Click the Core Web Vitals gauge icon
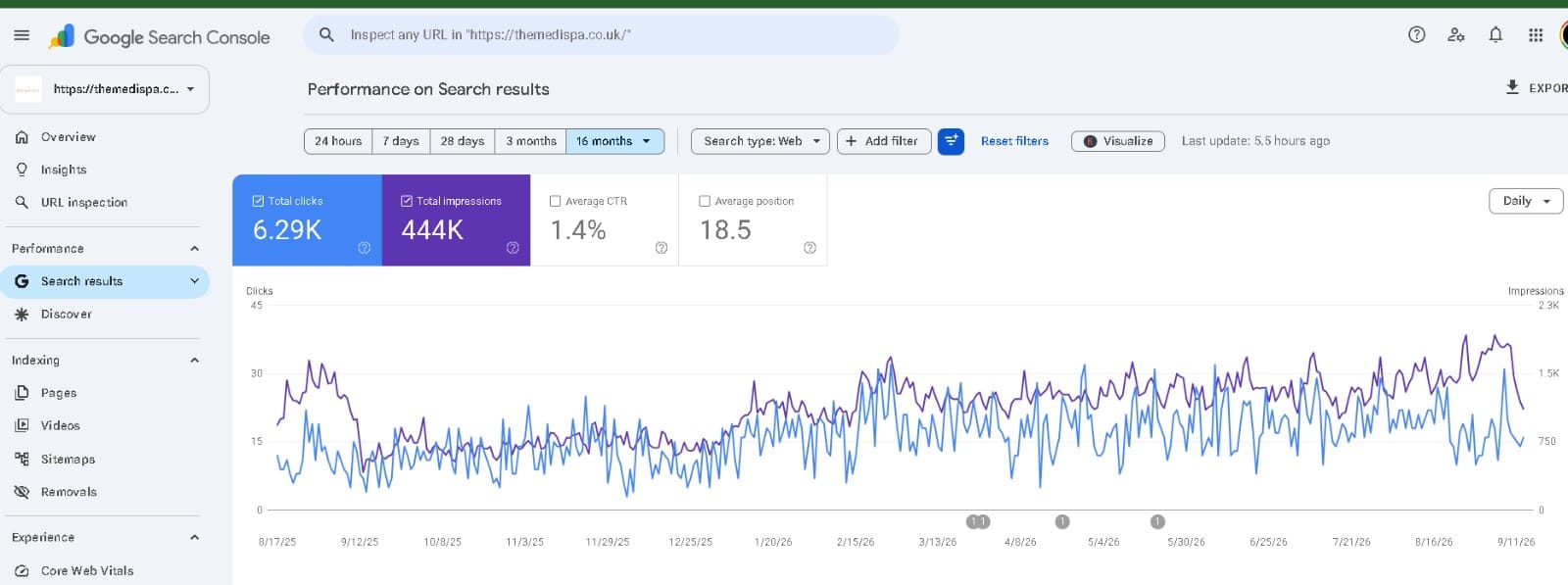The width and height of the screenshot is (1568, 585). click(22, 570)
